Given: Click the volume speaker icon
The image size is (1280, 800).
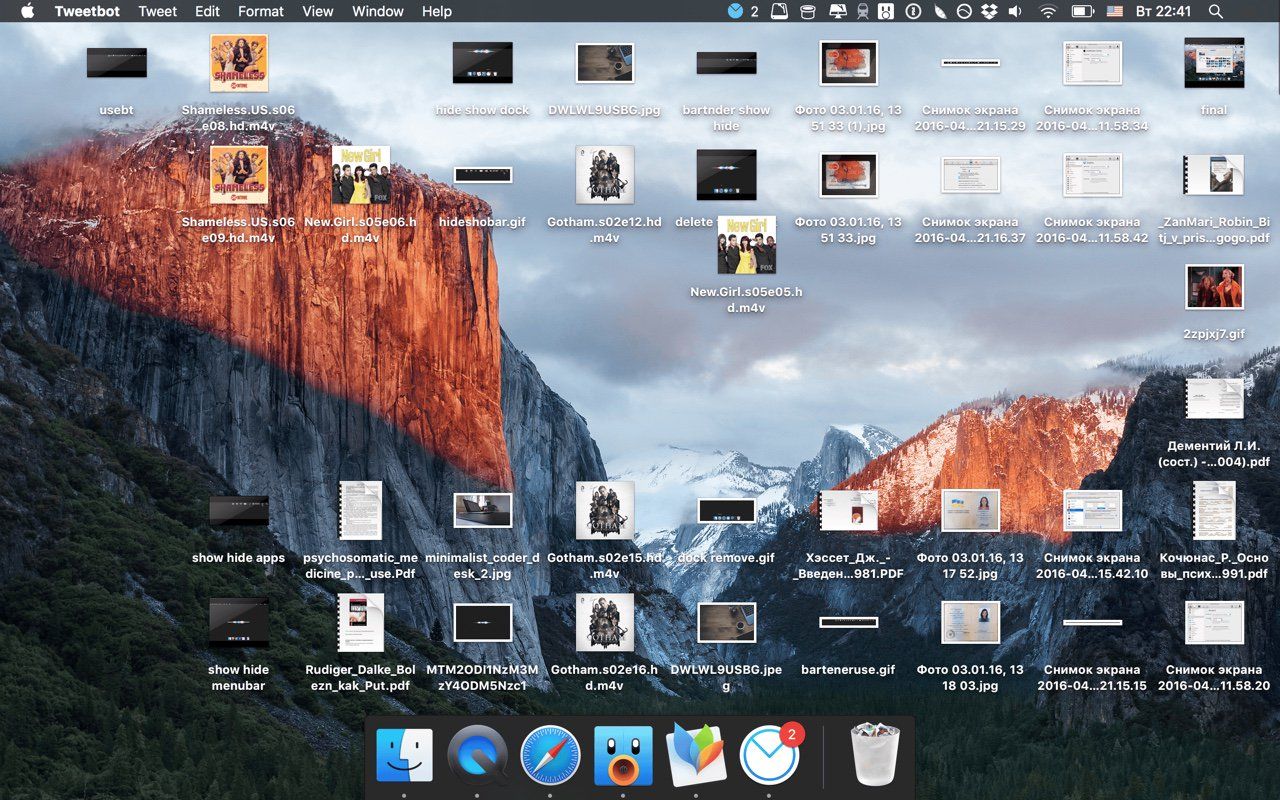Looking at the screenshot, I should [1016, 11].
